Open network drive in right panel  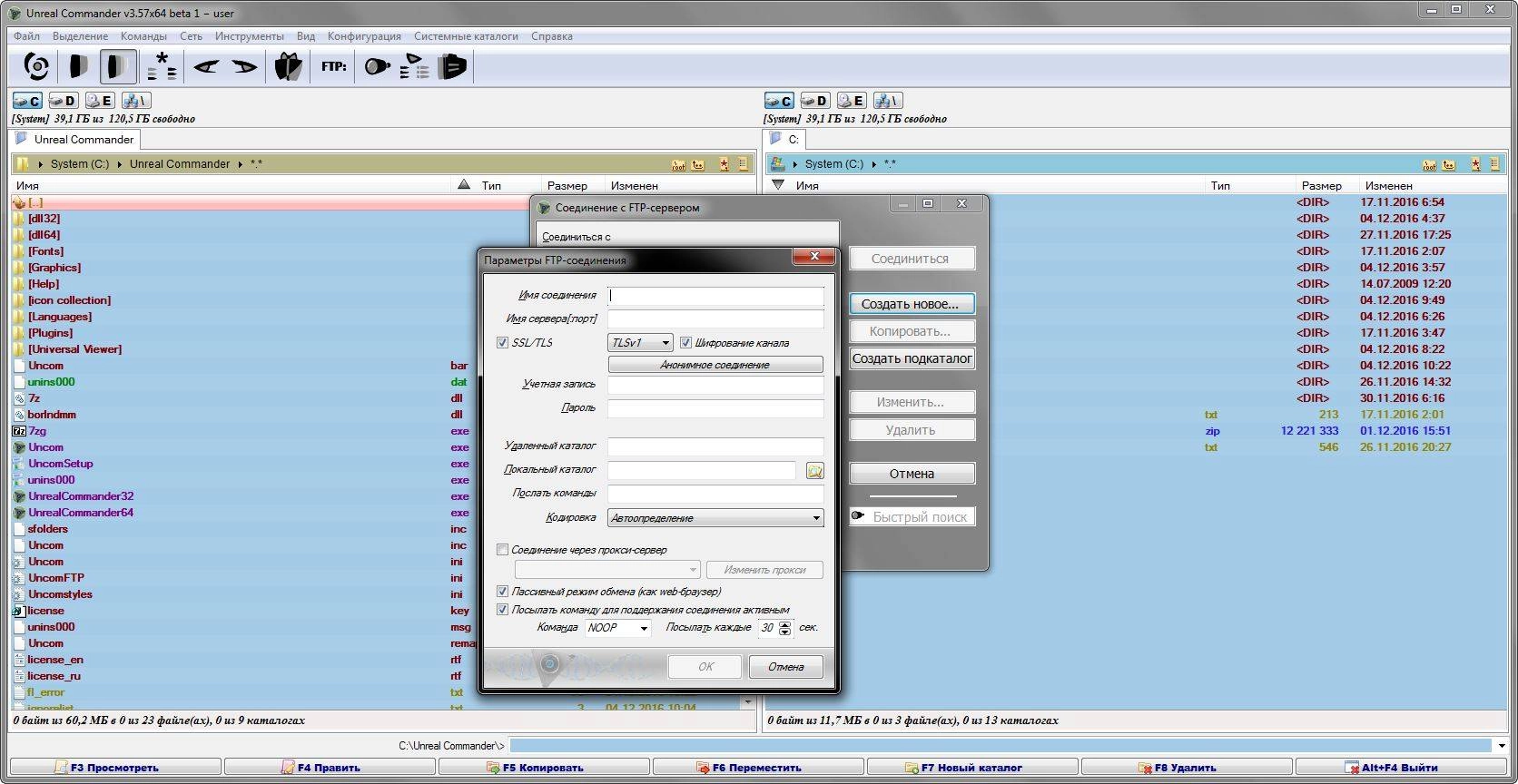pyautogui.click(x=888, y=101)
